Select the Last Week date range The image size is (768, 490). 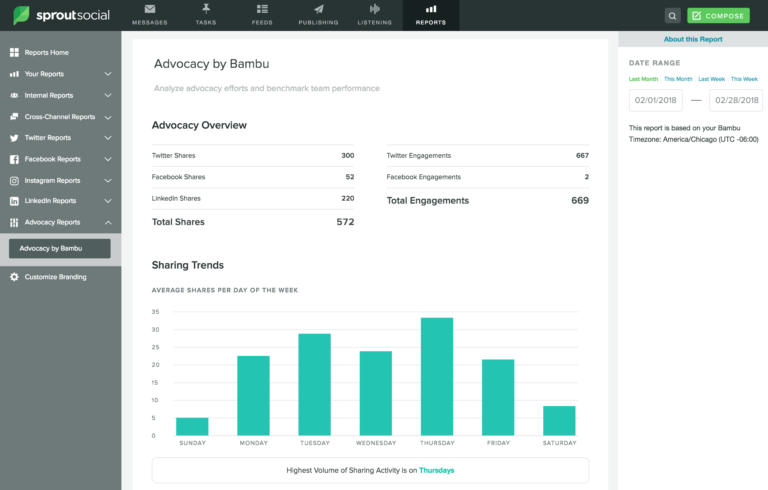point(711,79)
